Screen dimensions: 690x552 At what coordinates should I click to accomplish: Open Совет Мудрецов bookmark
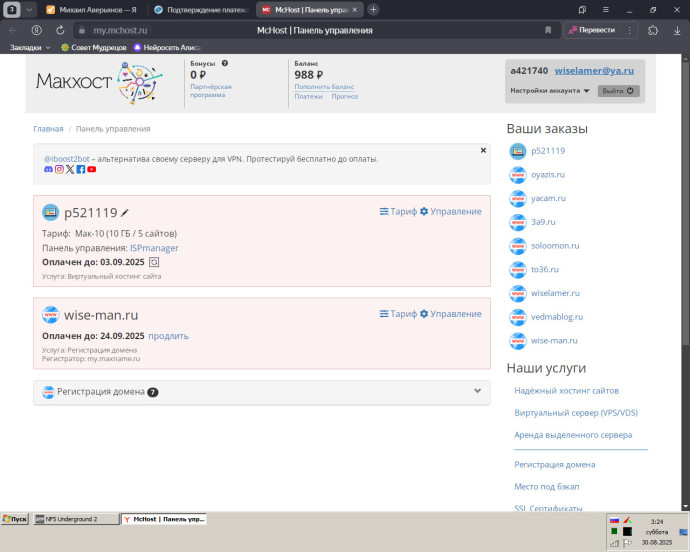[x=94, y=48]
